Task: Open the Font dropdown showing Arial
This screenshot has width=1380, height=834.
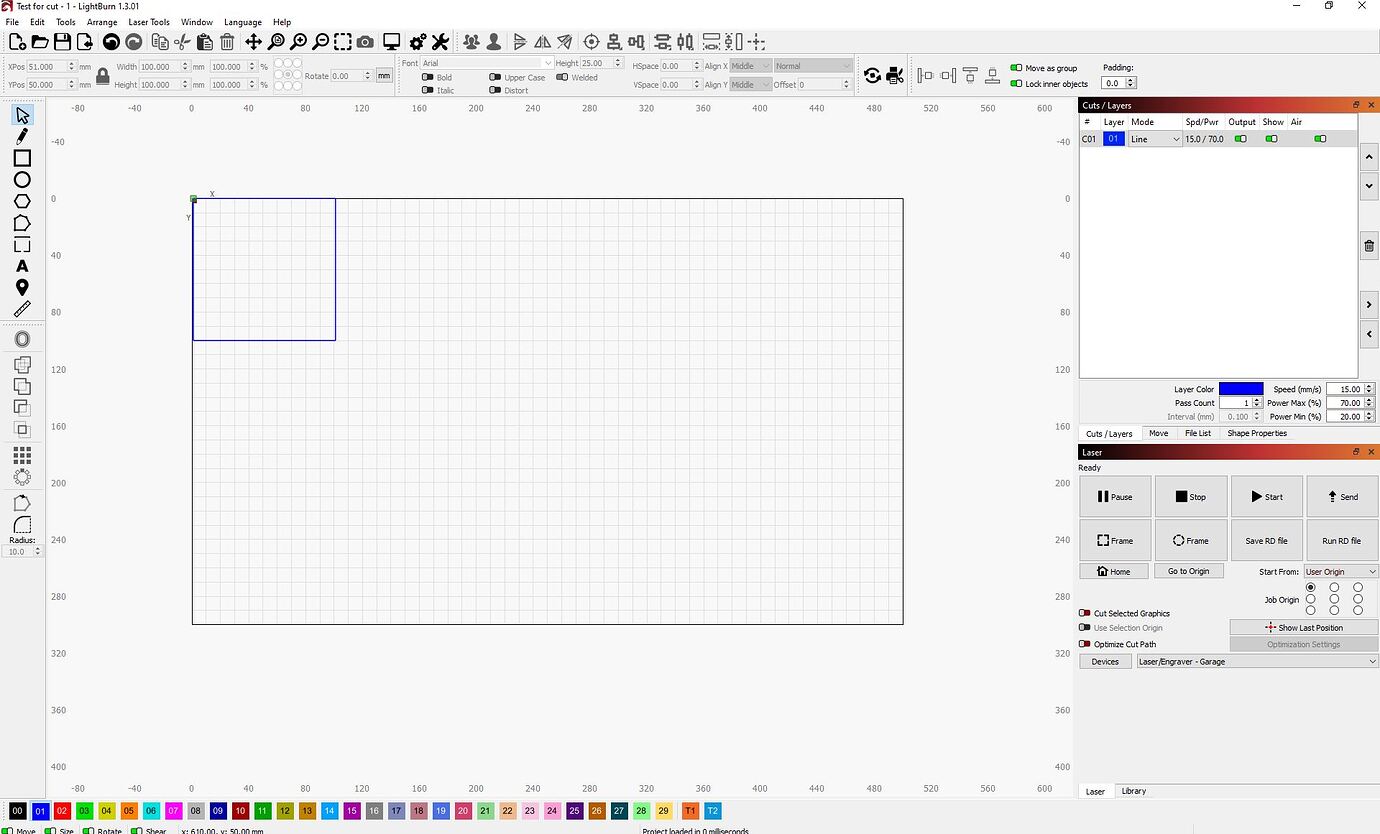Action: pyautogui.click(x=486, y=63)
